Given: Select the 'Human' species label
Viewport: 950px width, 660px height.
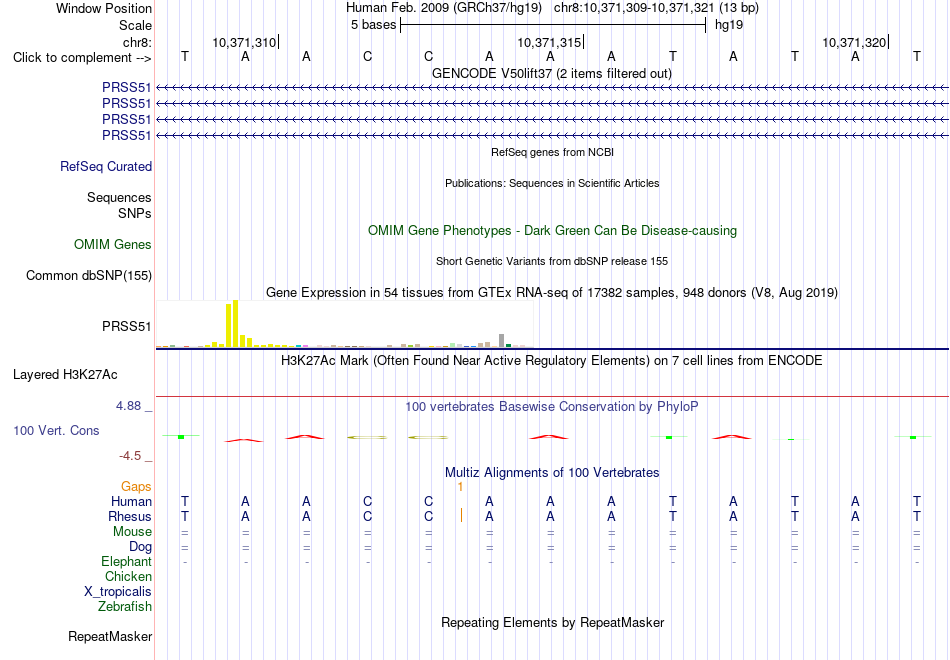Looking at the screenshot, I should point(131,501).
